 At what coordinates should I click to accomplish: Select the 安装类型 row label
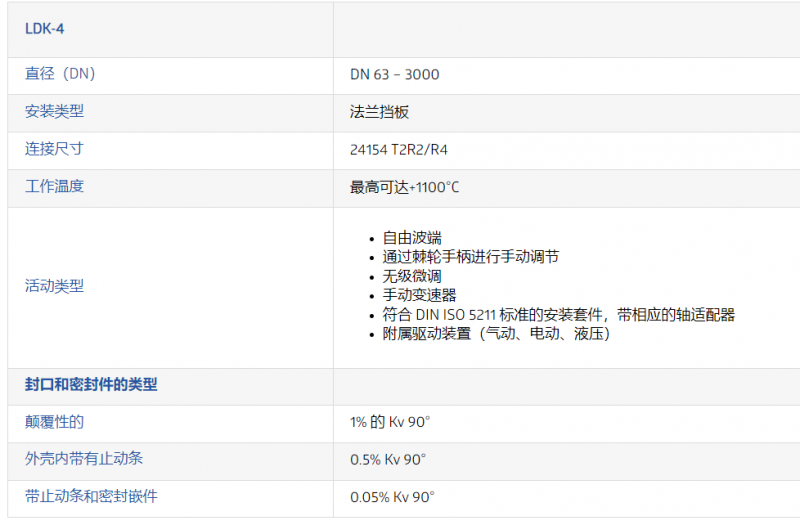point(54,111)
